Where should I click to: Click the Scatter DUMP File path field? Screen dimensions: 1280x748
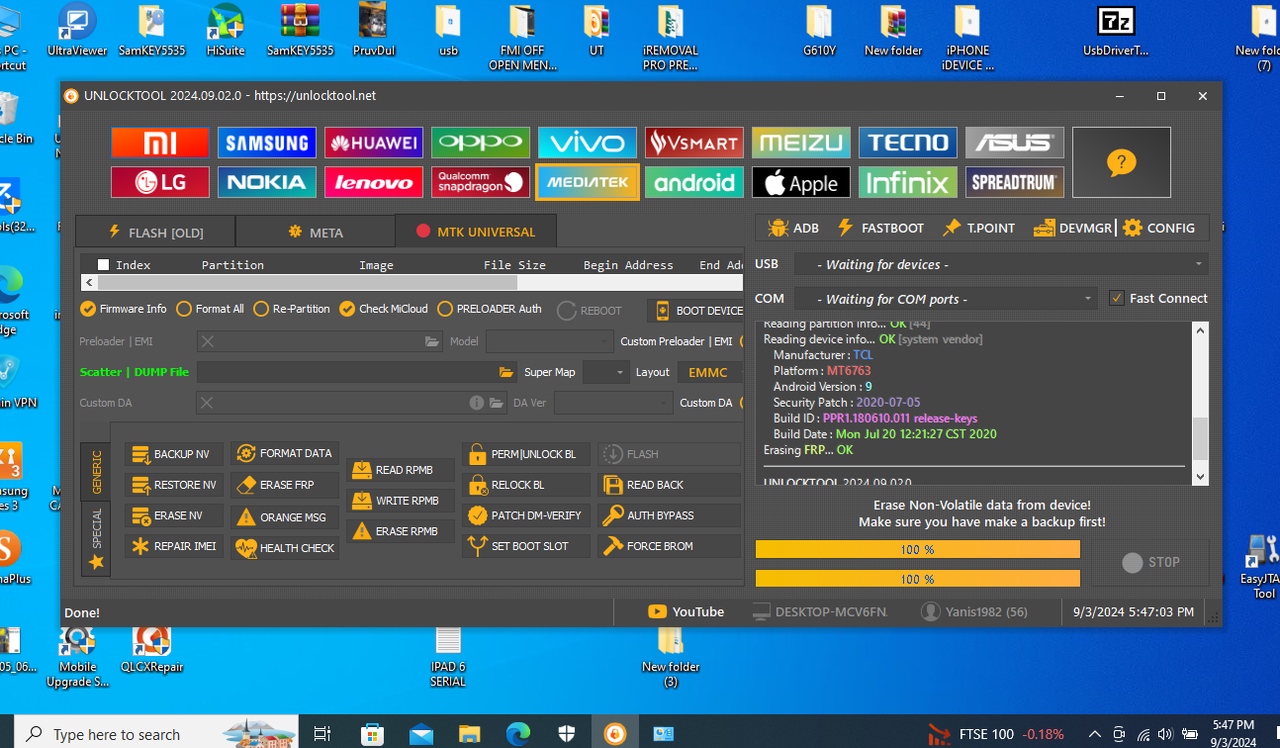tap(347, 372)
